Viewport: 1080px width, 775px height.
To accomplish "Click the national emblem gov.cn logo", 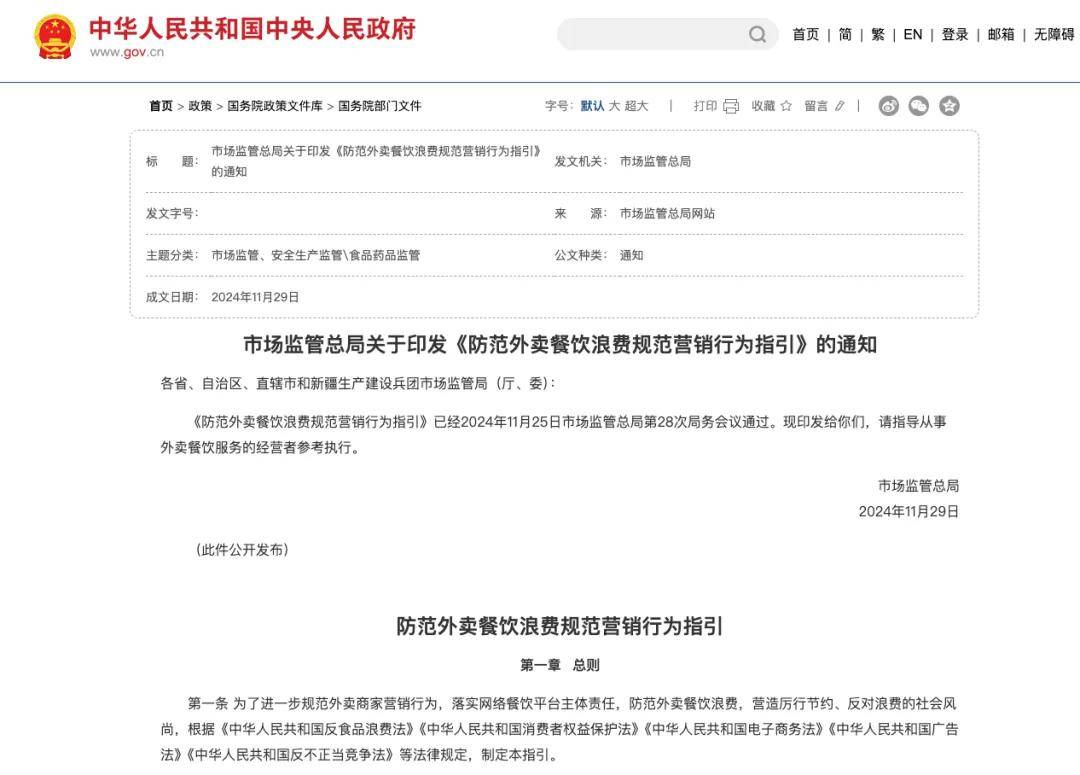I will pyautogui.click(x=55, y=37).
